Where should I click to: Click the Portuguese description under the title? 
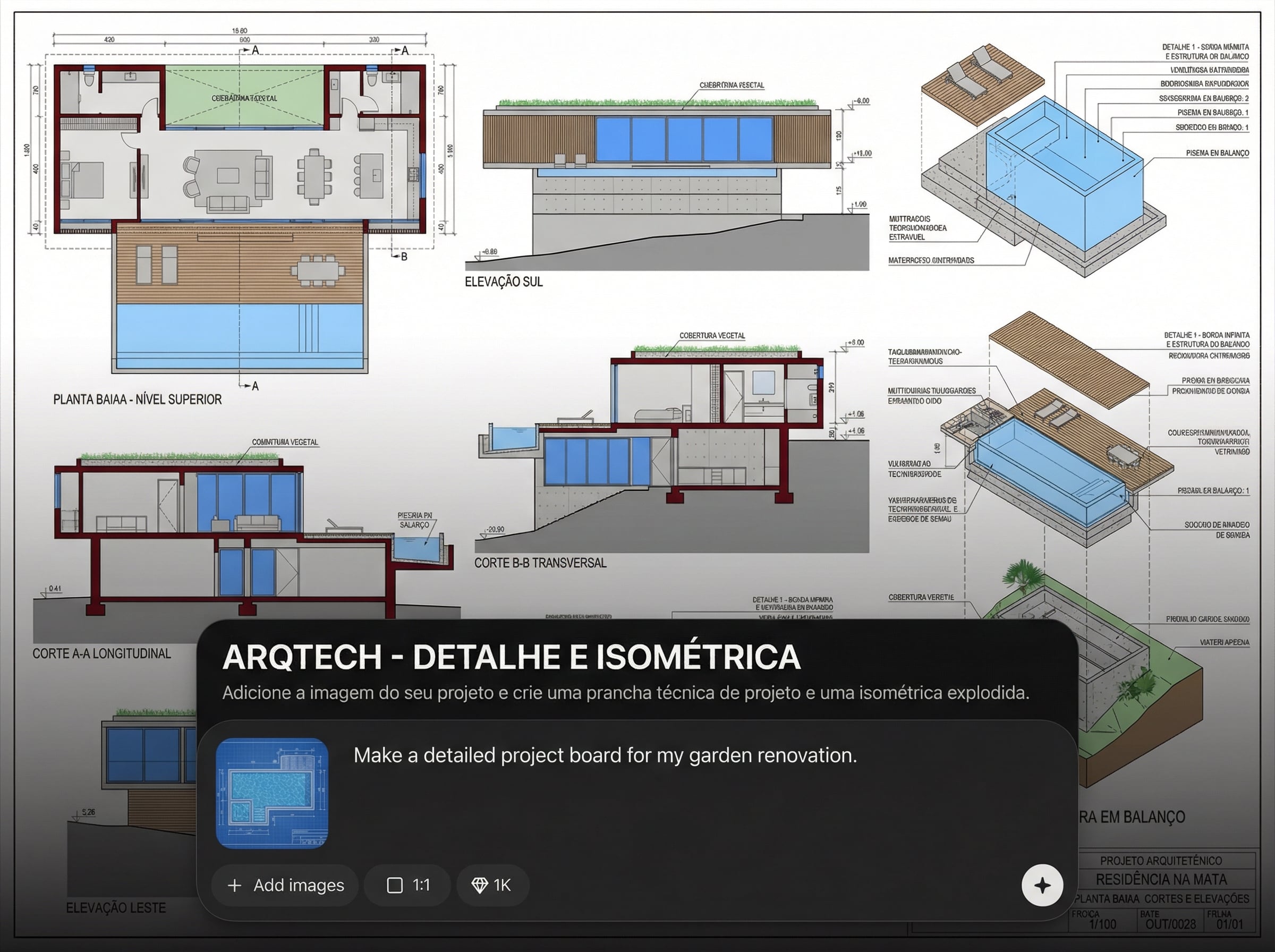tap(625, 692)
